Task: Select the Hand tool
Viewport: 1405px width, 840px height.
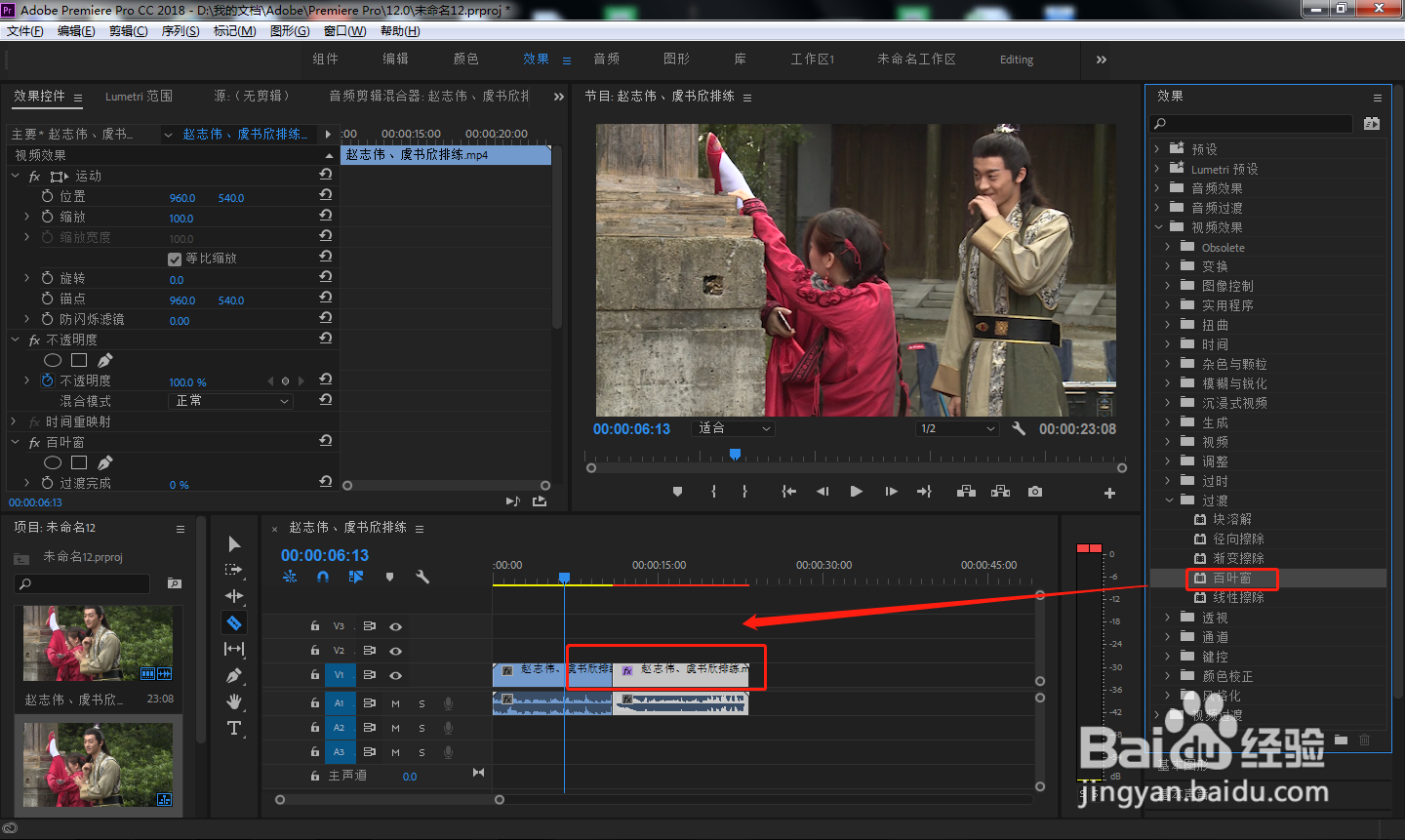Action: pyautogui.click(x=234, y=701)
